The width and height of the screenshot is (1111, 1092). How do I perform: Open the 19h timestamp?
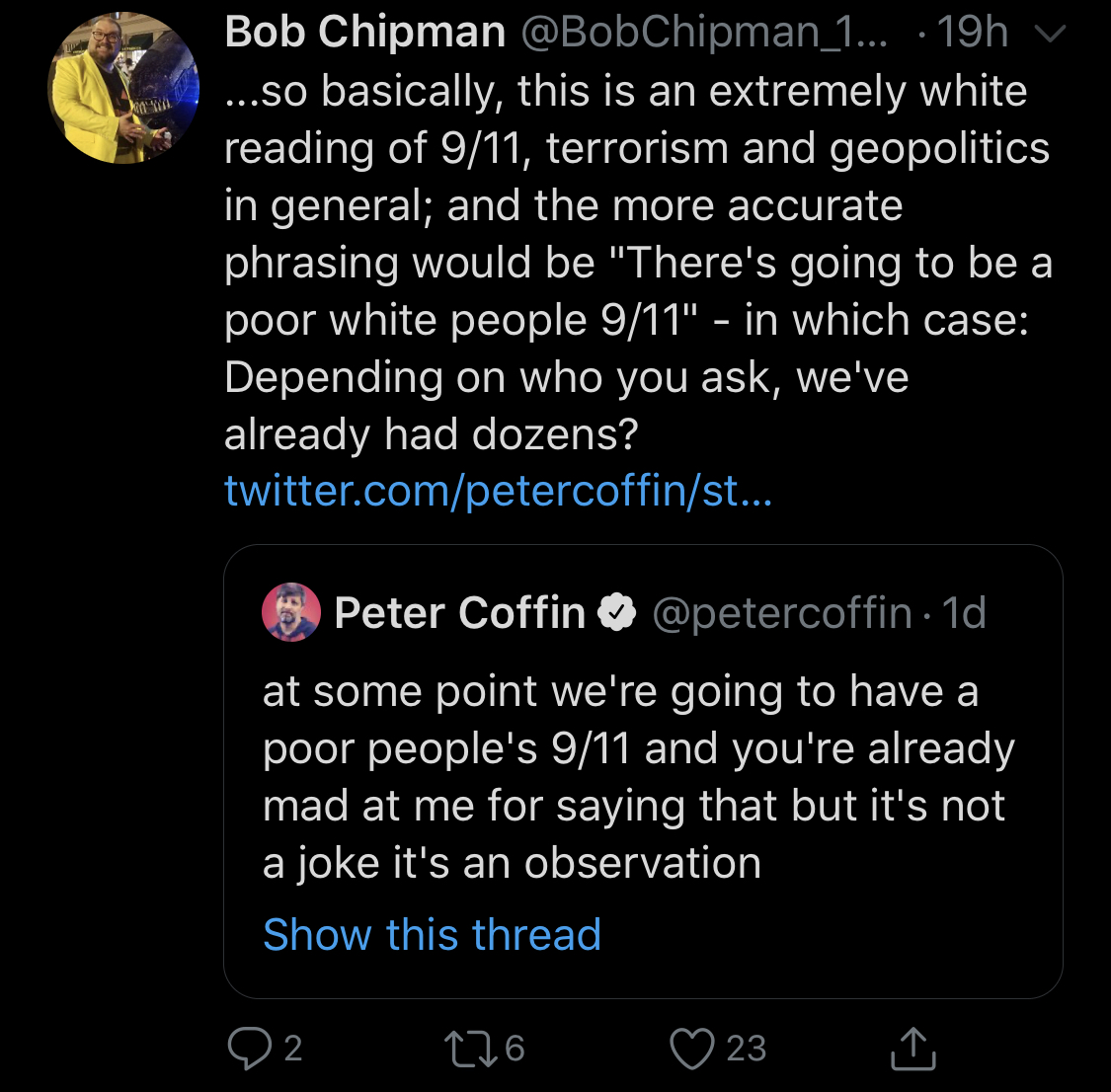pos(972,32)
